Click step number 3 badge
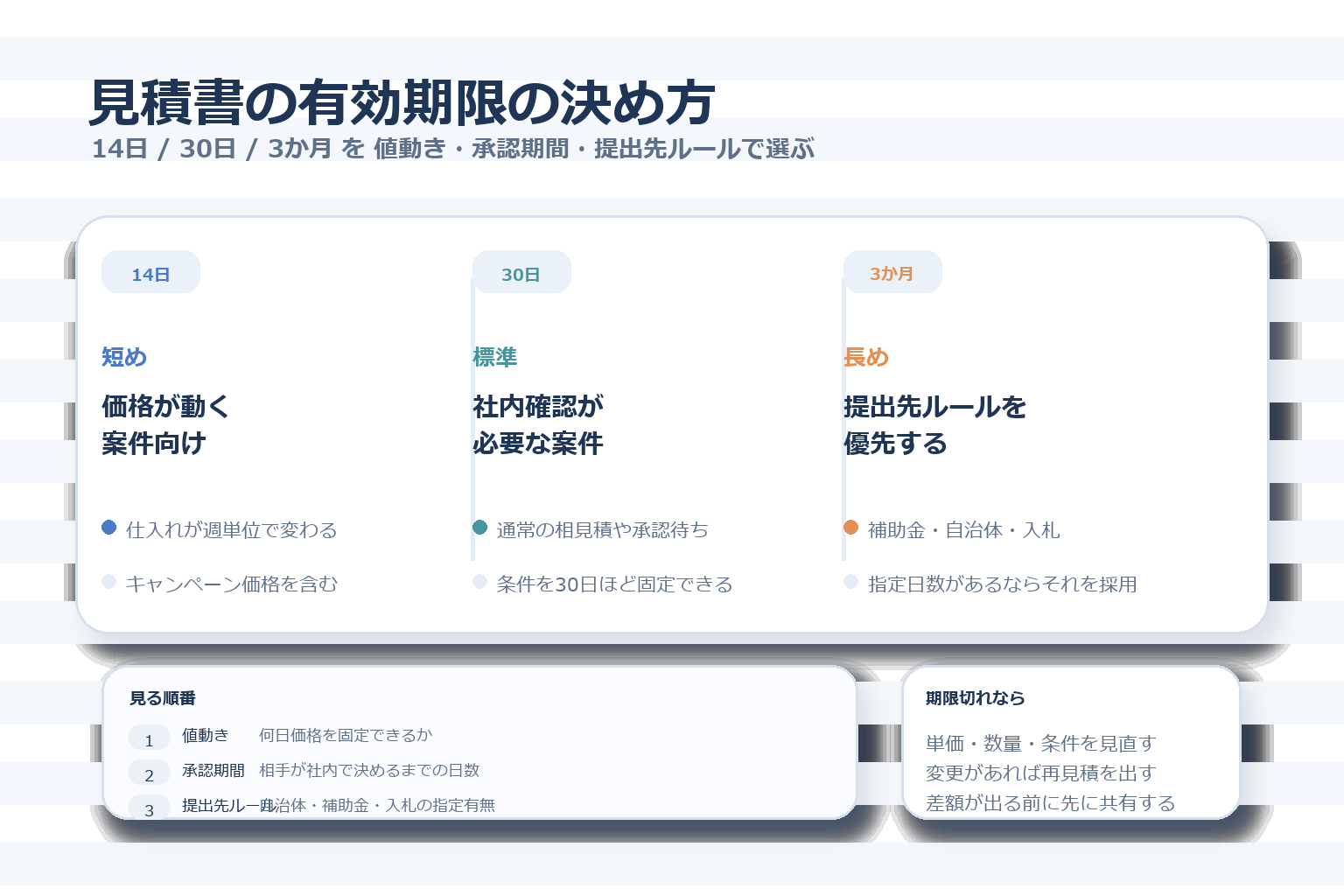This screenshot has width=1344, height=896. click(x=149, y=808)
